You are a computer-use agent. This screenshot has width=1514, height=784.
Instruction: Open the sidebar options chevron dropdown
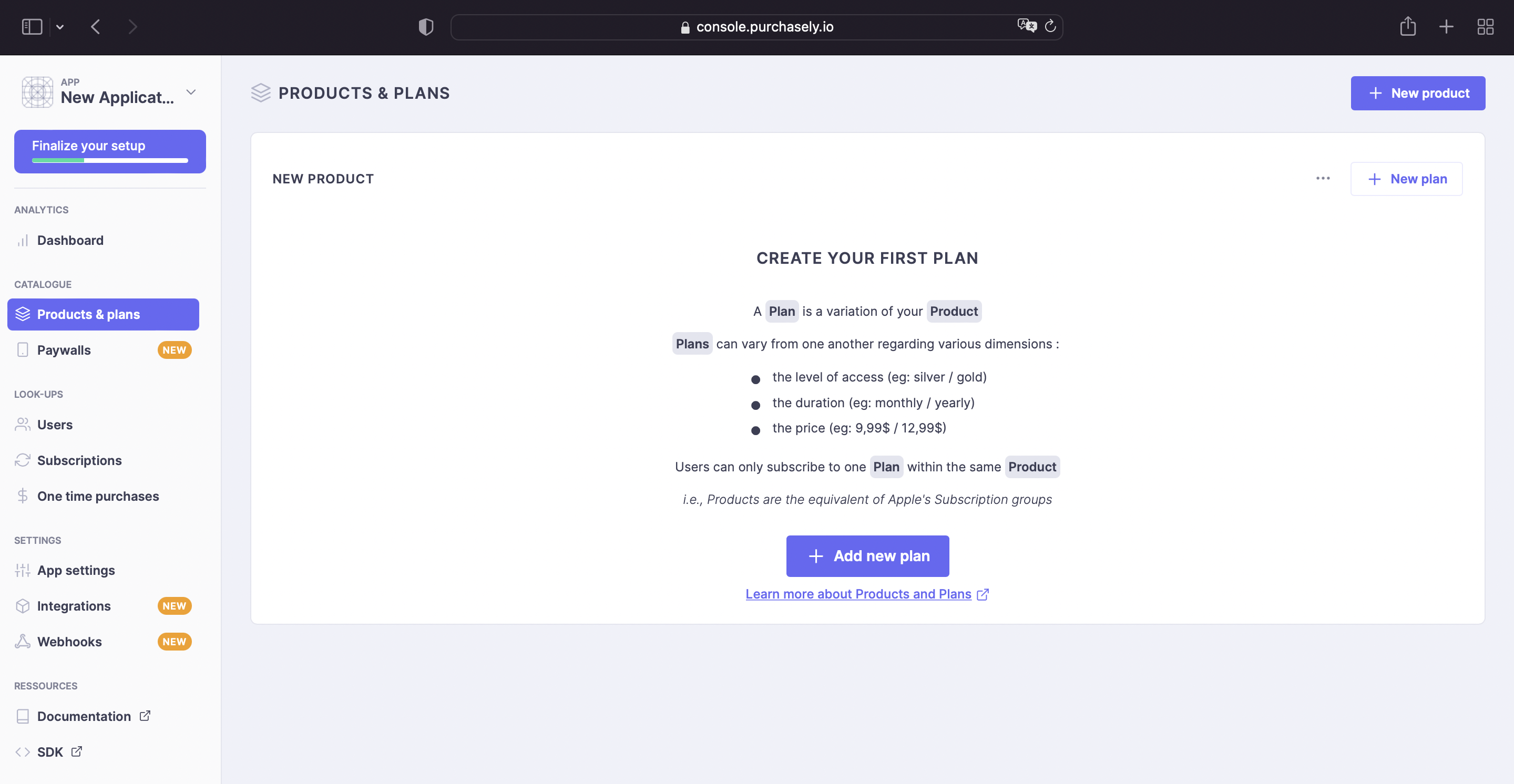pyautogui.click(x=60, y=27)
